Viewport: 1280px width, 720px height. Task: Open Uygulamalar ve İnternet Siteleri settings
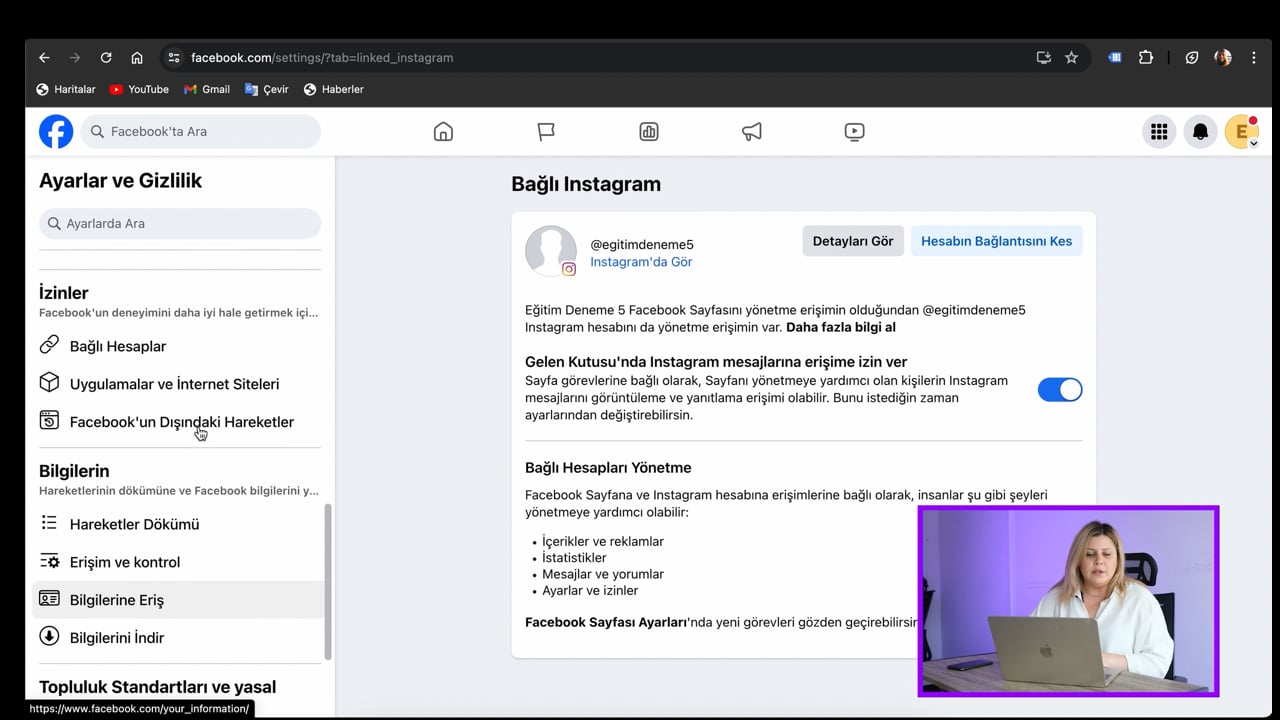(180, 384)
